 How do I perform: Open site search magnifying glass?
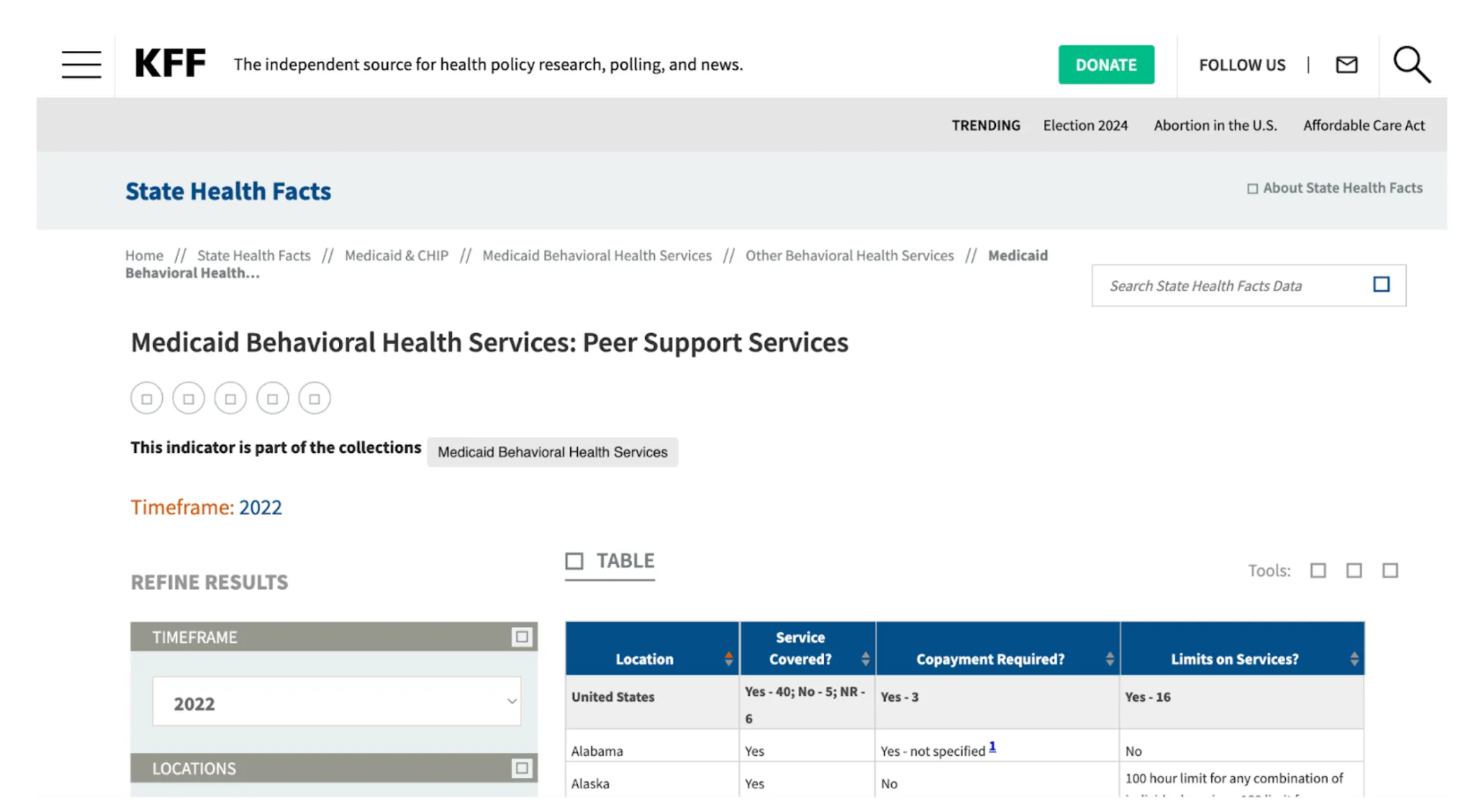point(1411,64)
